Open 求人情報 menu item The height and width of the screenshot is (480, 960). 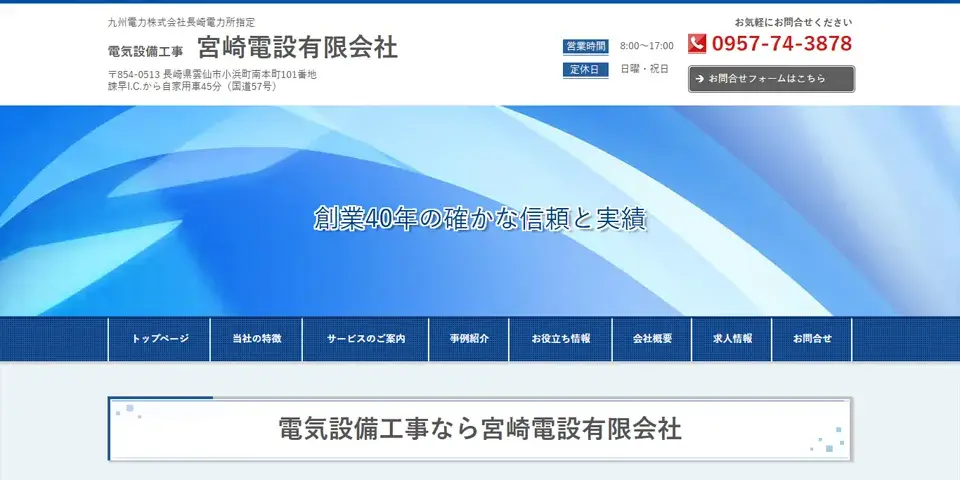pyautogui.click(x=732, y=339)
